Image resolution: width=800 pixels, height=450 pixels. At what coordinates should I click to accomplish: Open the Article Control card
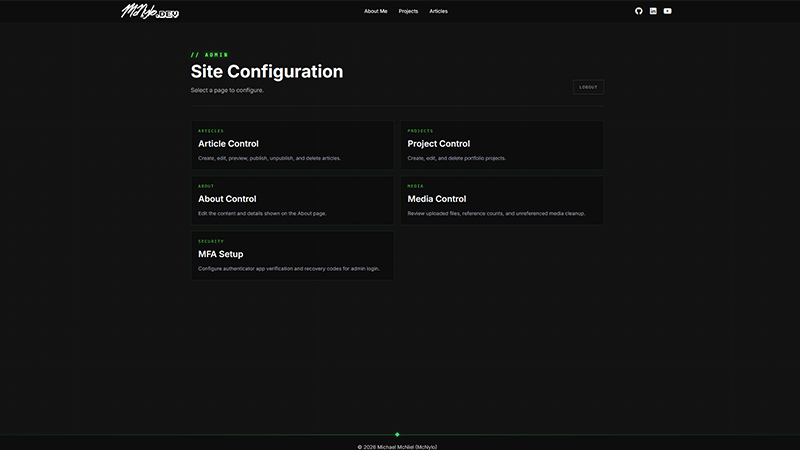click(292, 145)
